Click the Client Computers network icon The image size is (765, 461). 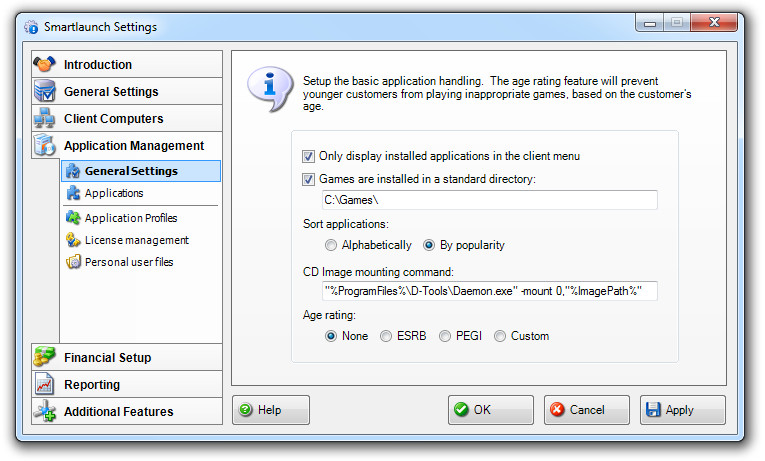46,119
